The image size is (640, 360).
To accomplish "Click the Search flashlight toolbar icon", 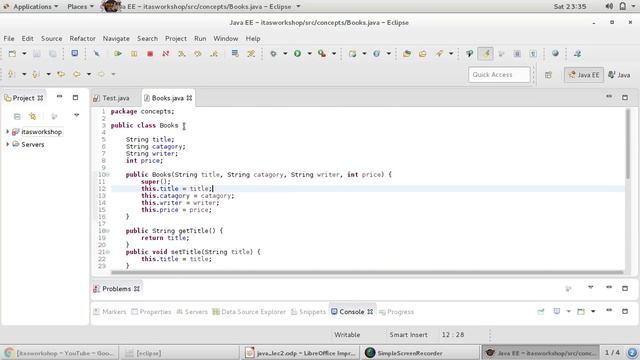I will click(439, 53).
